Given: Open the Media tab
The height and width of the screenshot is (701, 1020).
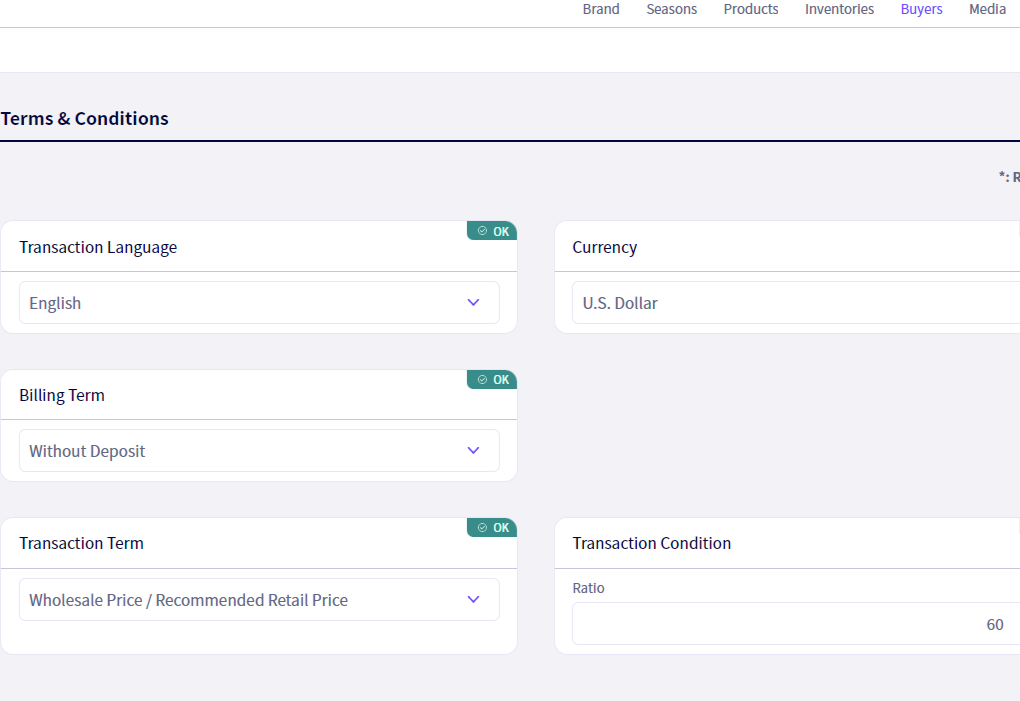Looking at the screenshot, I should (987, 9).
